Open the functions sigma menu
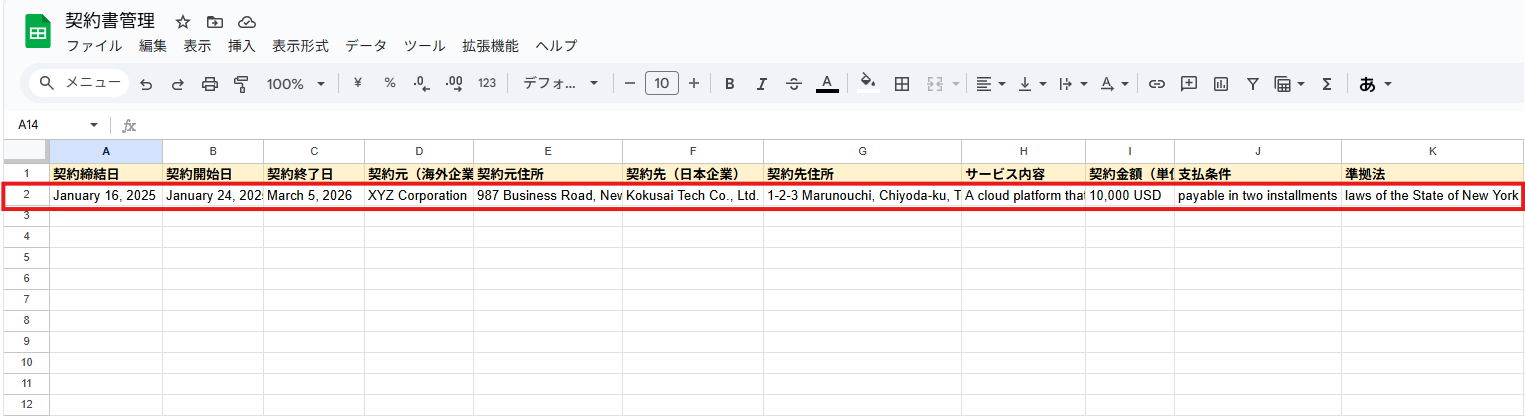The image size is (1525, 416). [1327, 84]
